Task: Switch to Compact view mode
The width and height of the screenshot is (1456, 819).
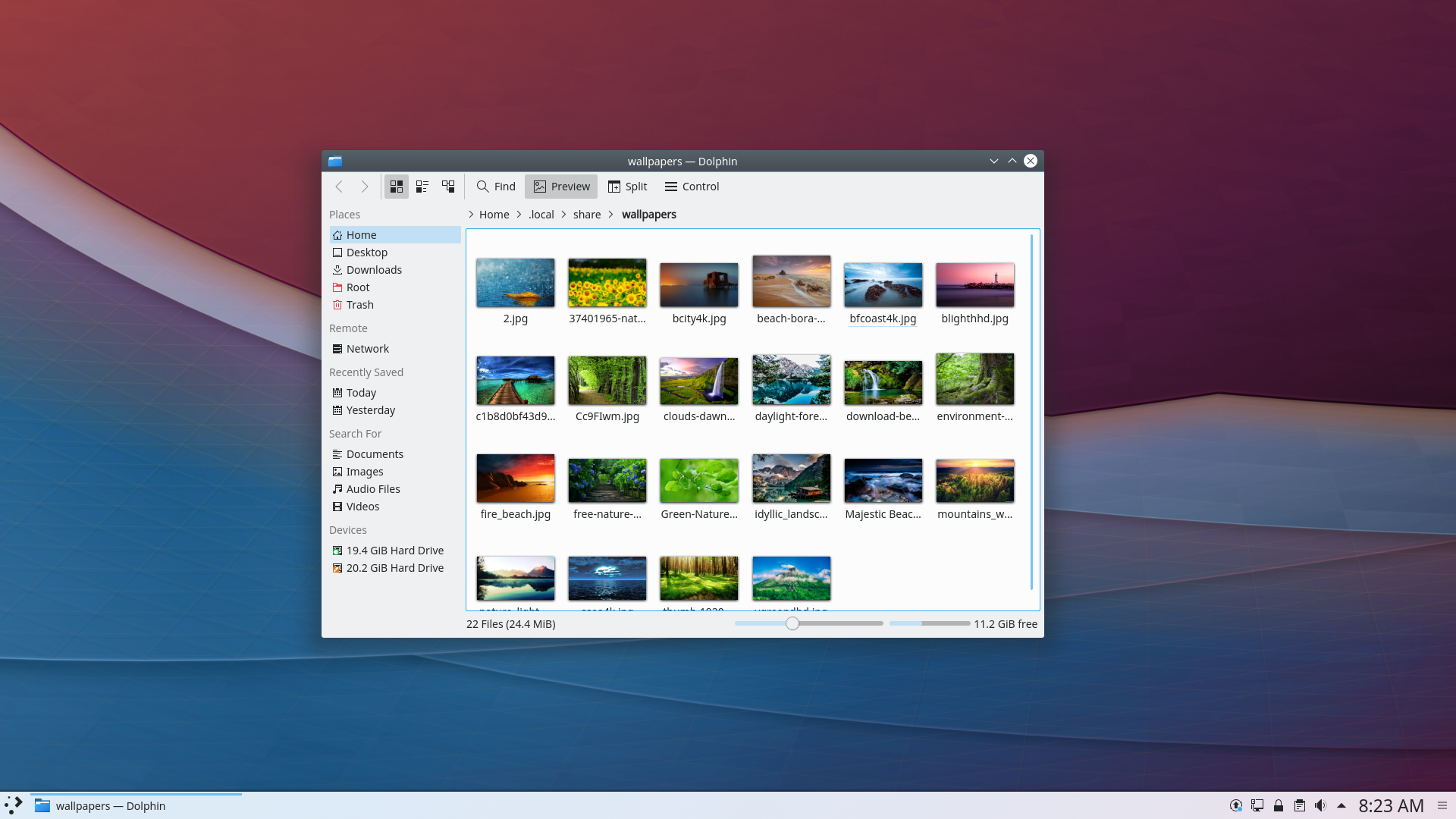Action: [x=422, y=187]
